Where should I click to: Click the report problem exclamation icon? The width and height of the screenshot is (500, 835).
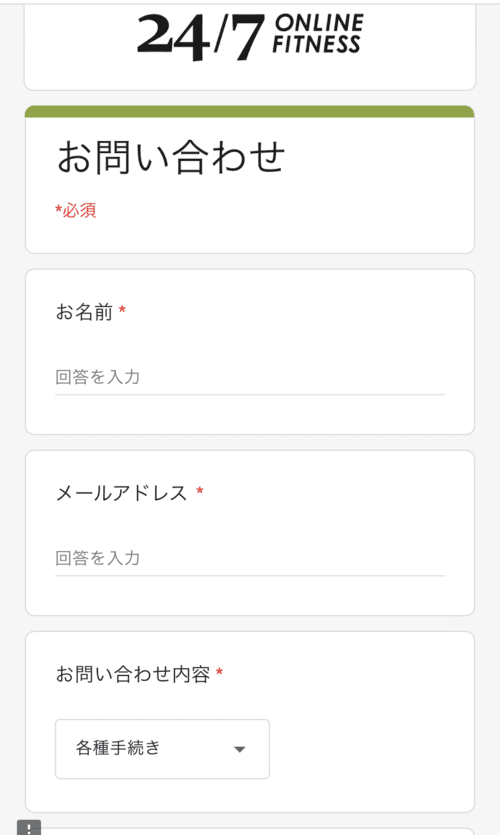tap(29, 828)
